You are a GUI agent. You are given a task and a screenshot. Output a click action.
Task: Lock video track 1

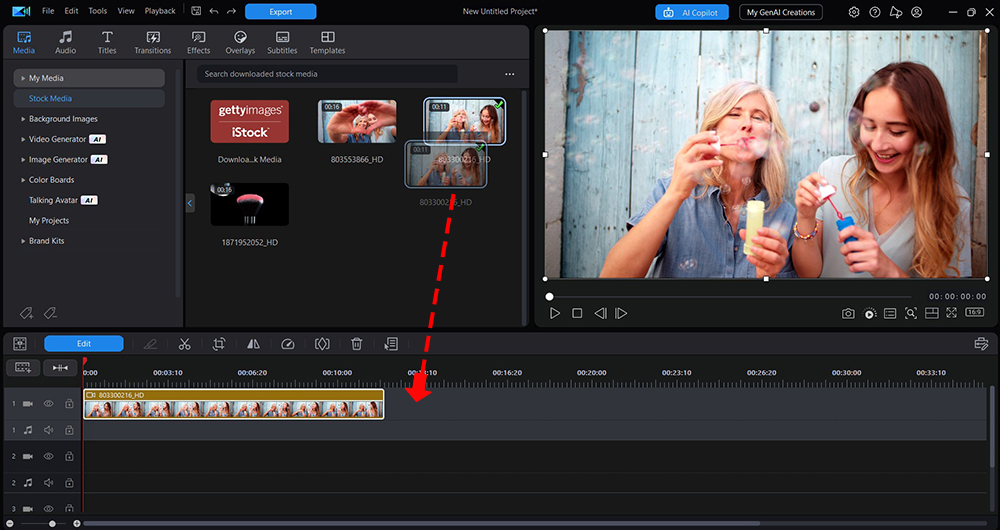pos(69,403)
